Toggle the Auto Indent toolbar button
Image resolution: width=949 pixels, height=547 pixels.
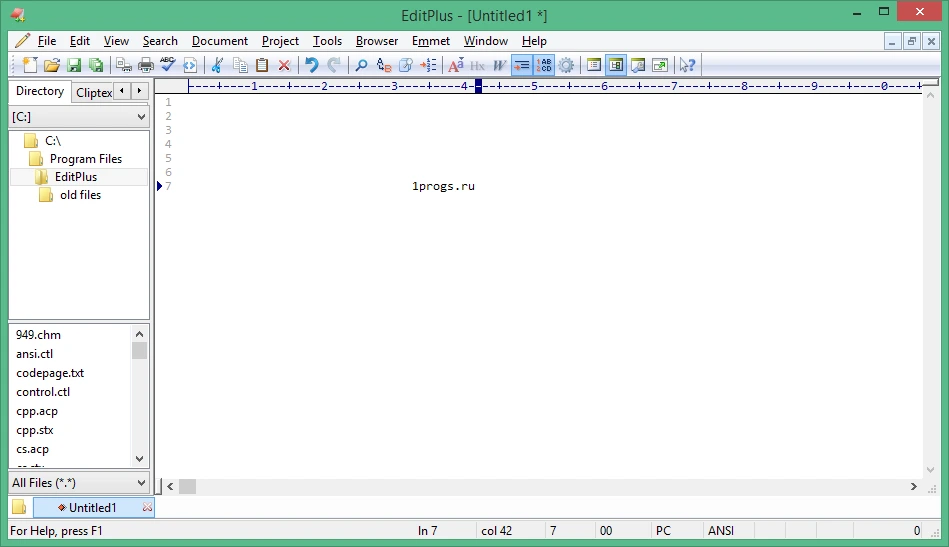coord(522,65)
